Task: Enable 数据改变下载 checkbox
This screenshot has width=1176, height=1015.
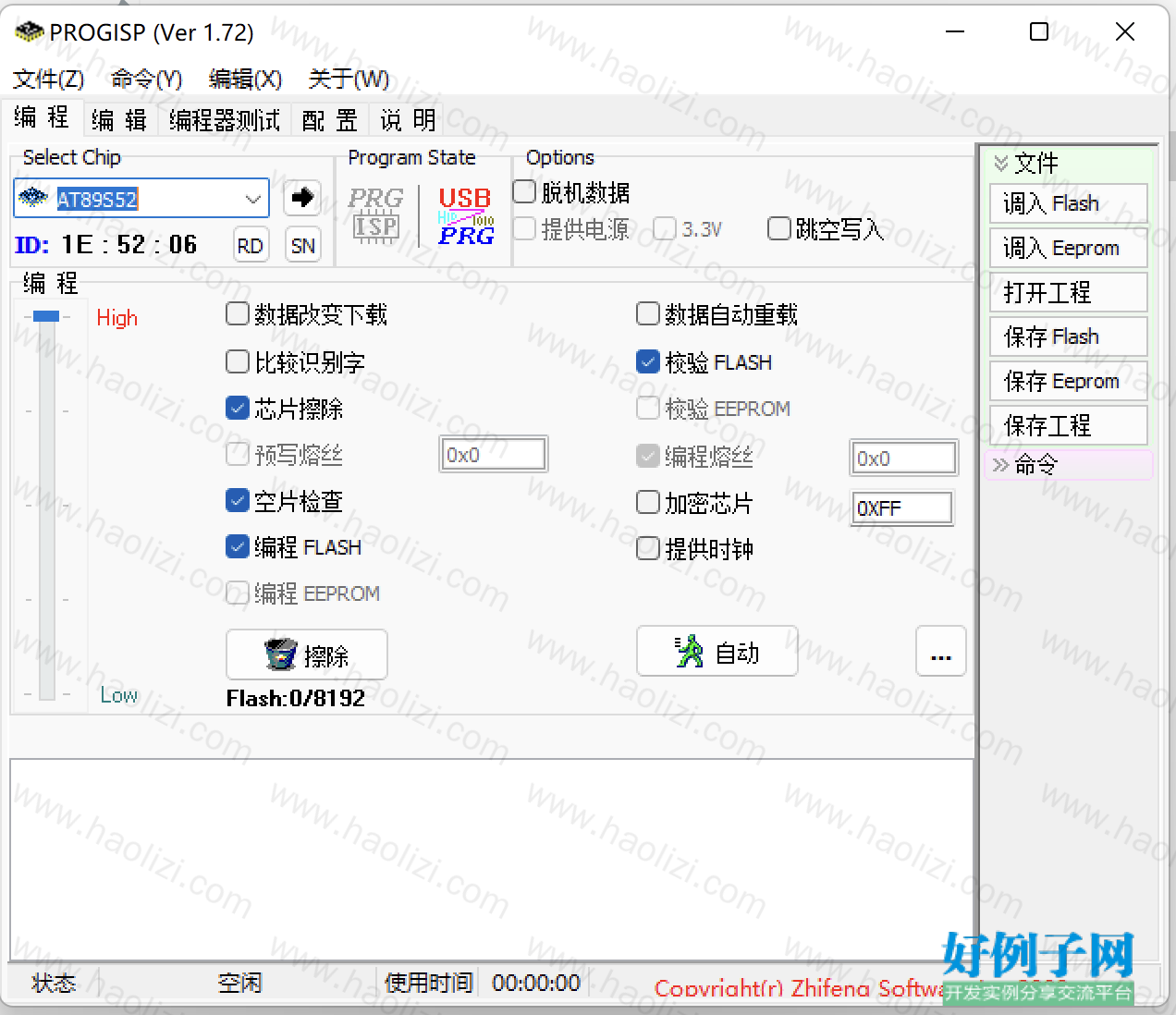Action: (238, 314)
